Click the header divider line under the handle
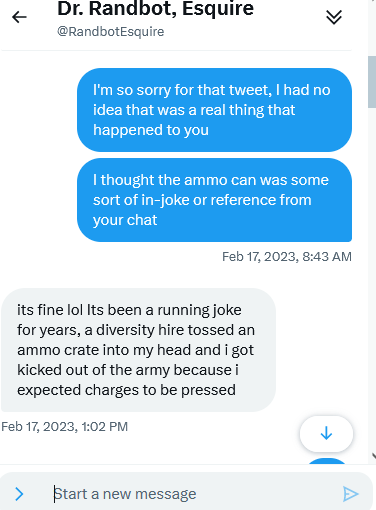The image size is (376, 510). pyautogui.click(x=177, y=51)
